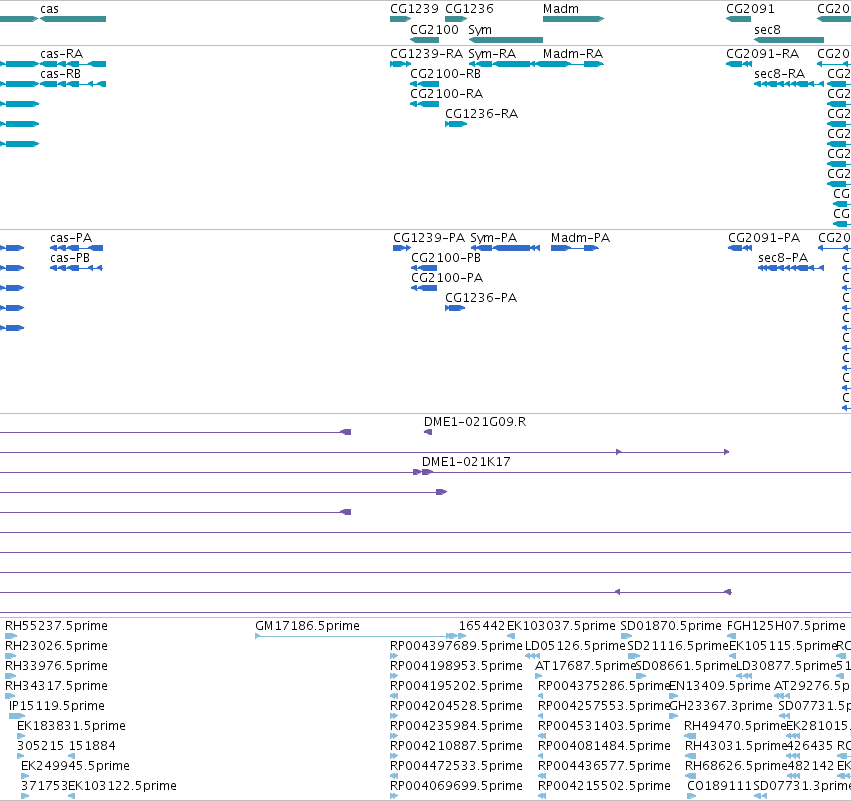This screenshot has height=801, width=851.
Task: Select the CG1236-PA protein label
Action: (481, 298)
